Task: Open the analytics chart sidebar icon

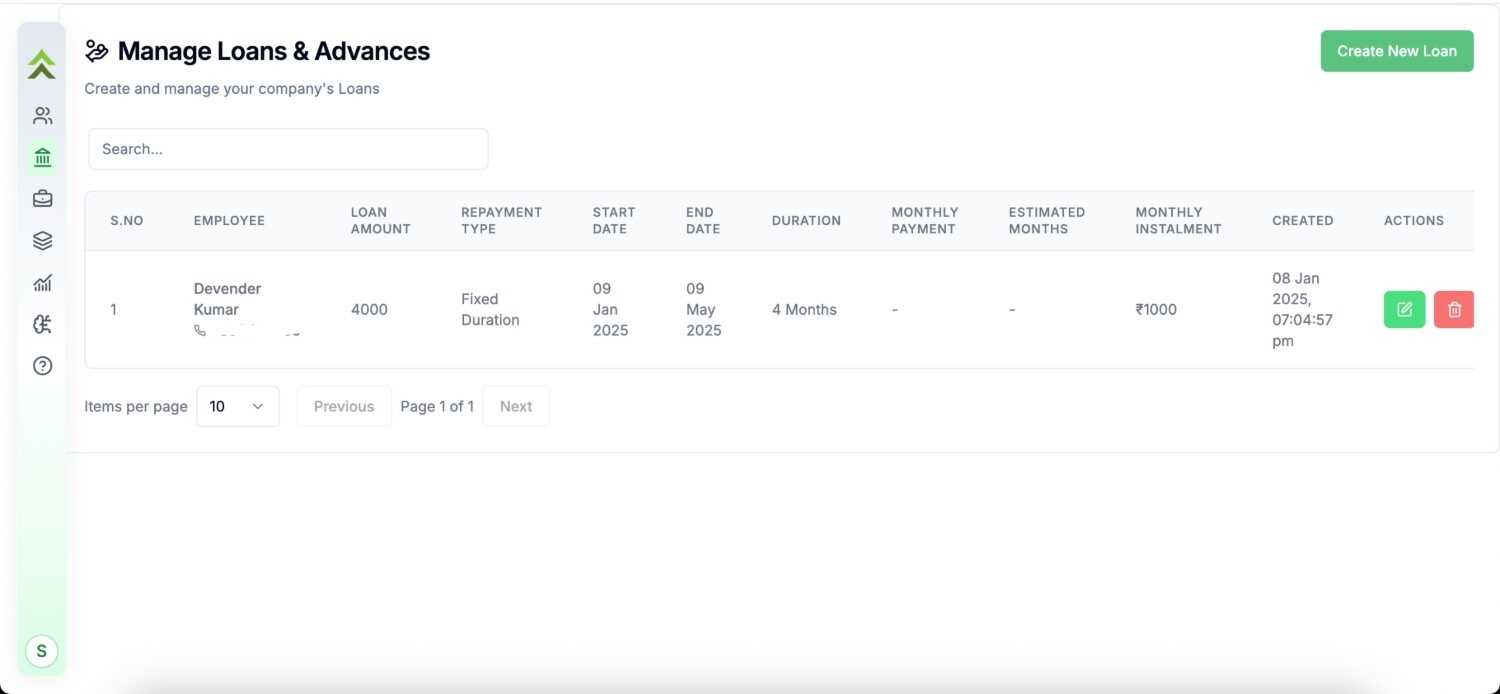Action: (x=42, y=283)
